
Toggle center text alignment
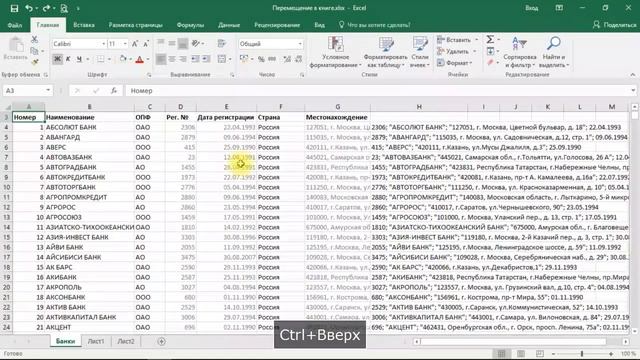[x=172, y=60]
